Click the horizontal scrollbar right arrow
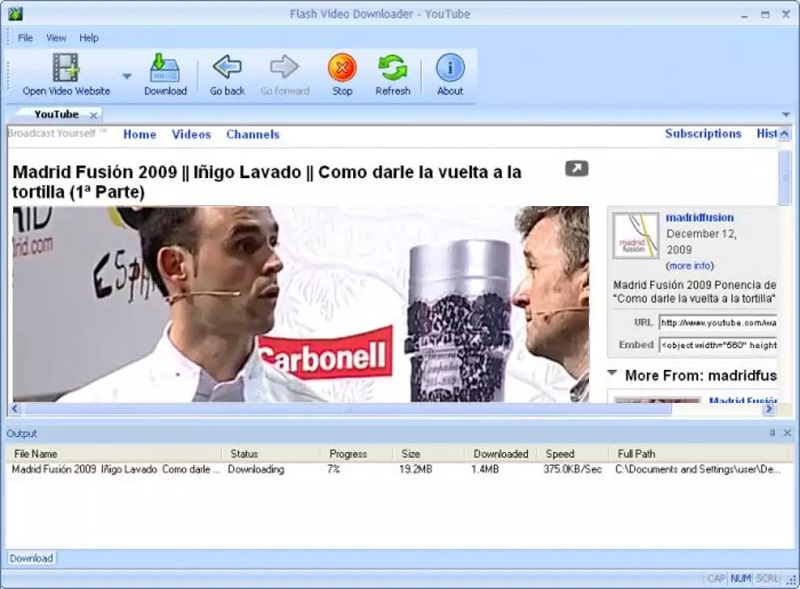The image size is (800, 589). coord(769,409)
